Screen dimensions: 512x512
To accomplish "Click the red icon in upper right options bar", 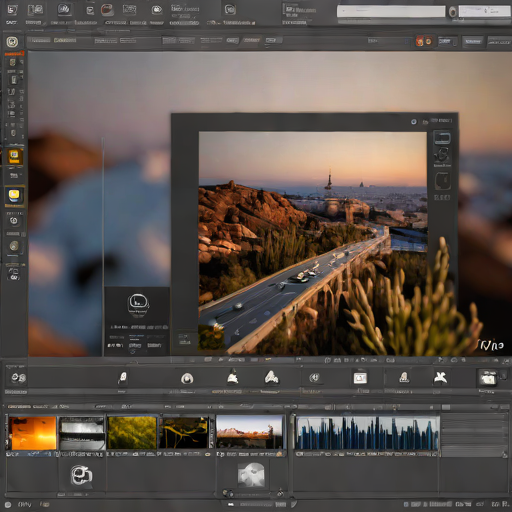I will pos(419,41).
